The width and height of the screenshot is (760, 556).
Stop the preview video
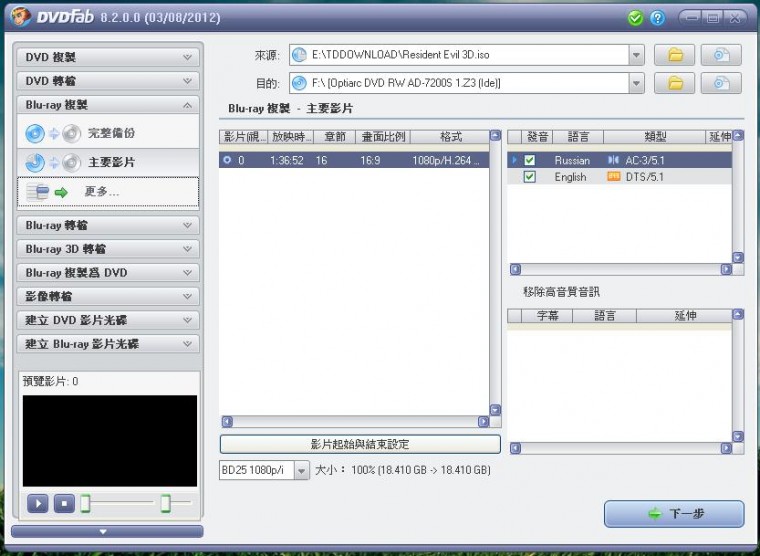click(64, 504)
